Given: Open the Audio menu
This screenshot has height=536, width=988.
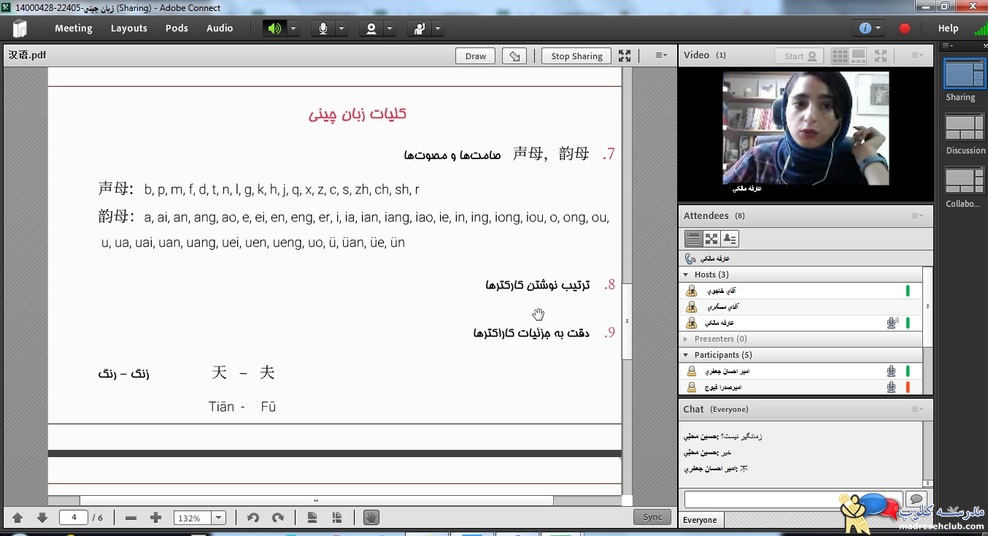Looking at the screenshot, I should coord(219,28).
